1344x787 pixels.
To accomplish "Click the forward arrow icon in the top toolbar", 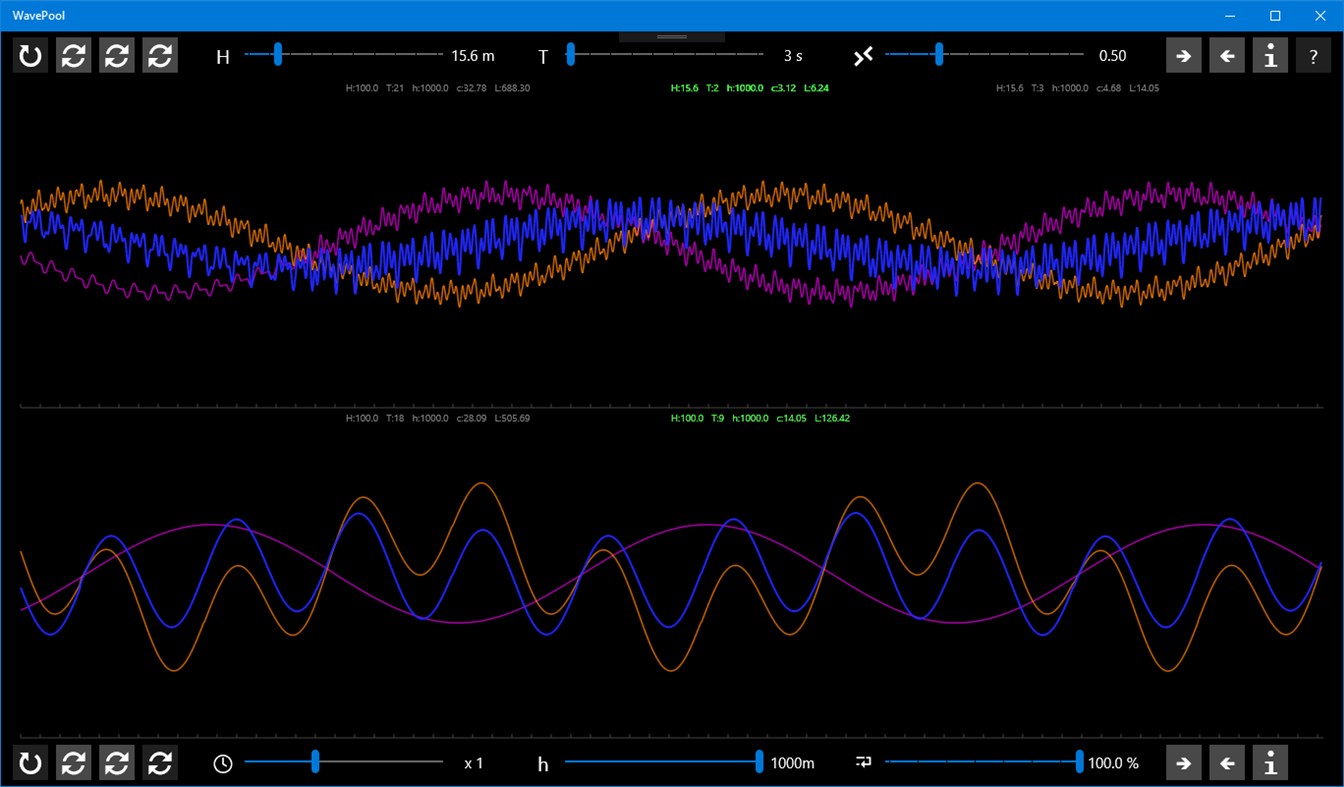I will point(1183,55).
